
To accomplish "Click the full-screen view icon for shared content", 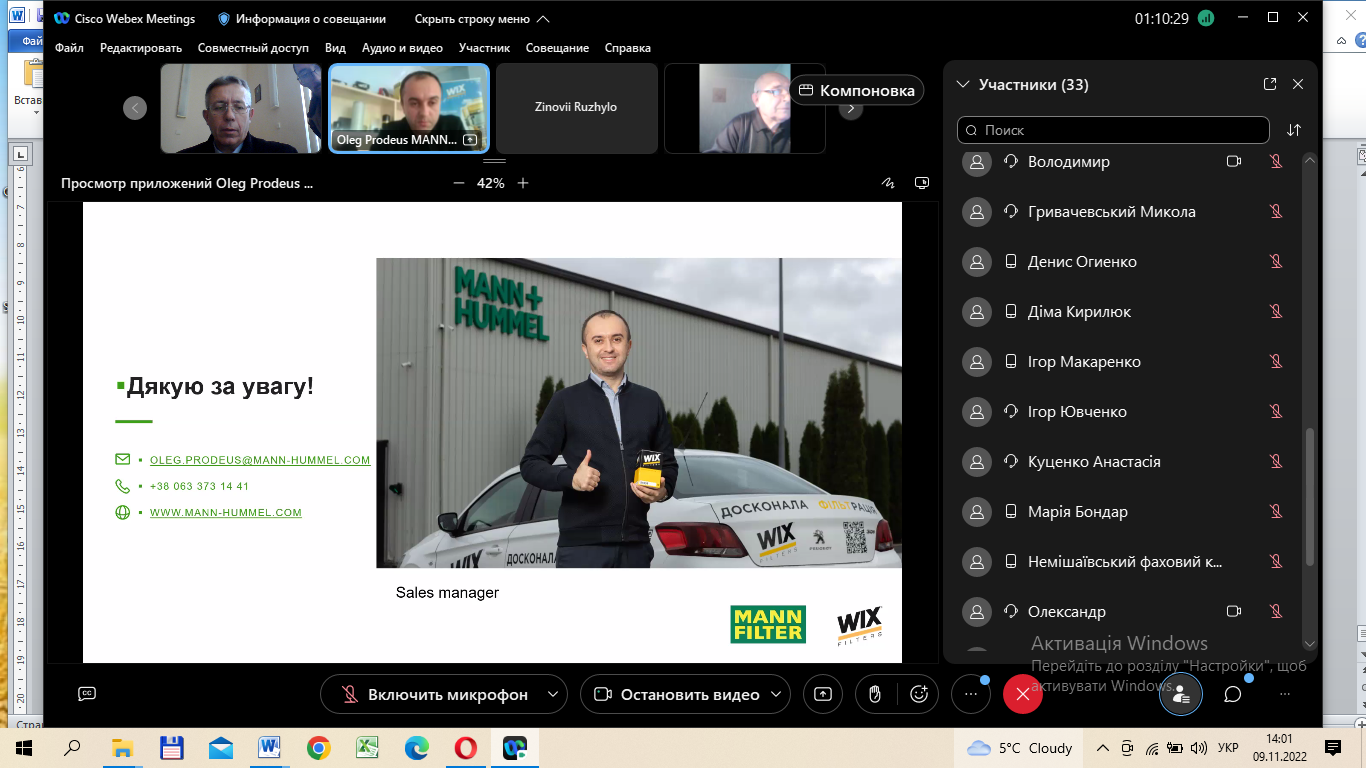I will [x=922, y=183].
